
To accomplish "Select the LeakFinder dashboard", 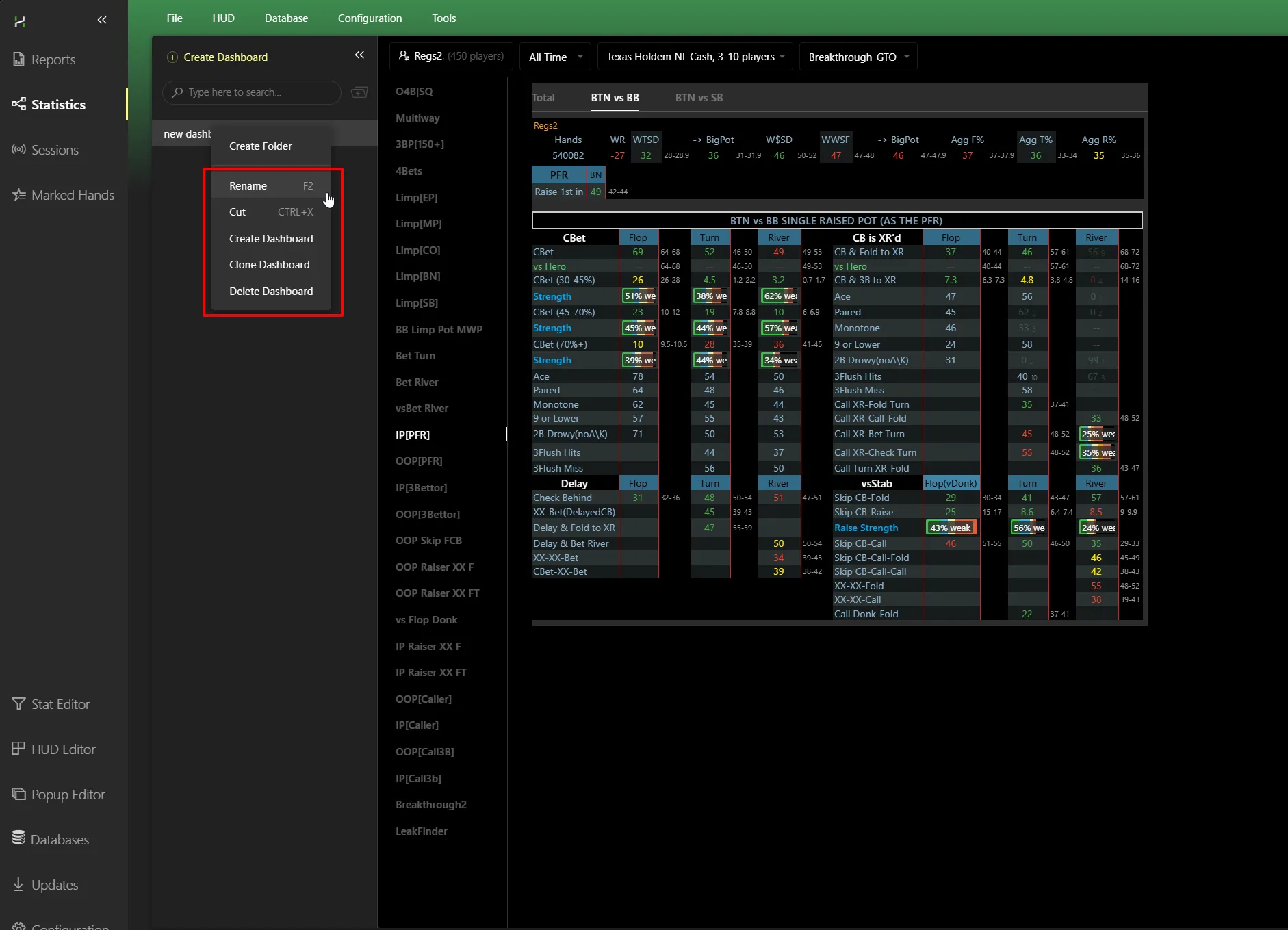I will [x=422, y=831].
